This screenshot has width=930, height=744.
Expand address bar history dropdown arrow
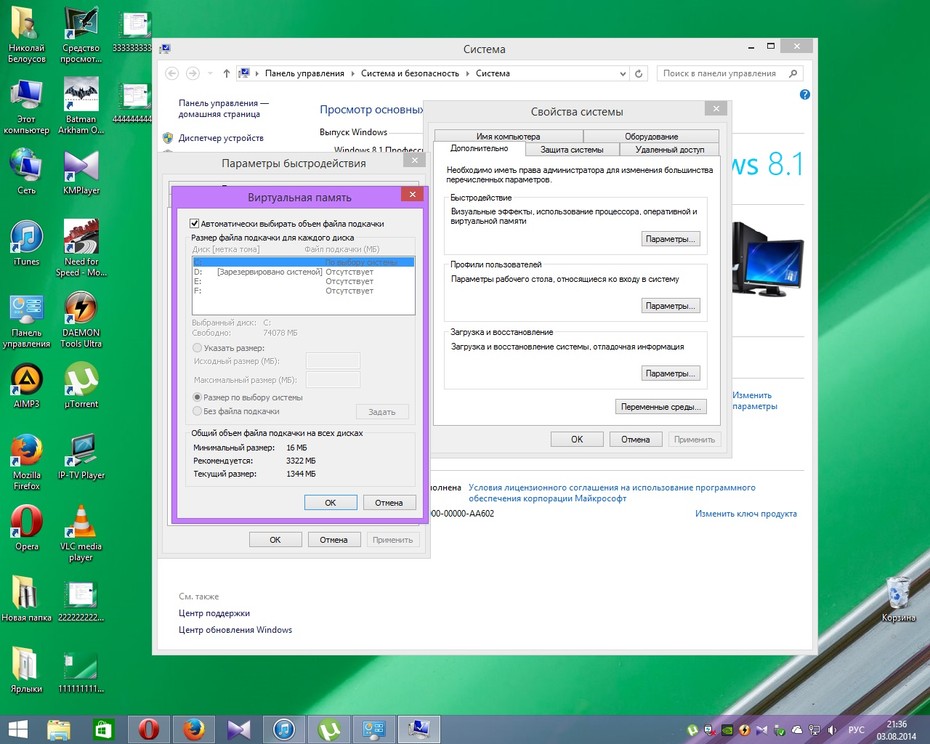point(623,74)
